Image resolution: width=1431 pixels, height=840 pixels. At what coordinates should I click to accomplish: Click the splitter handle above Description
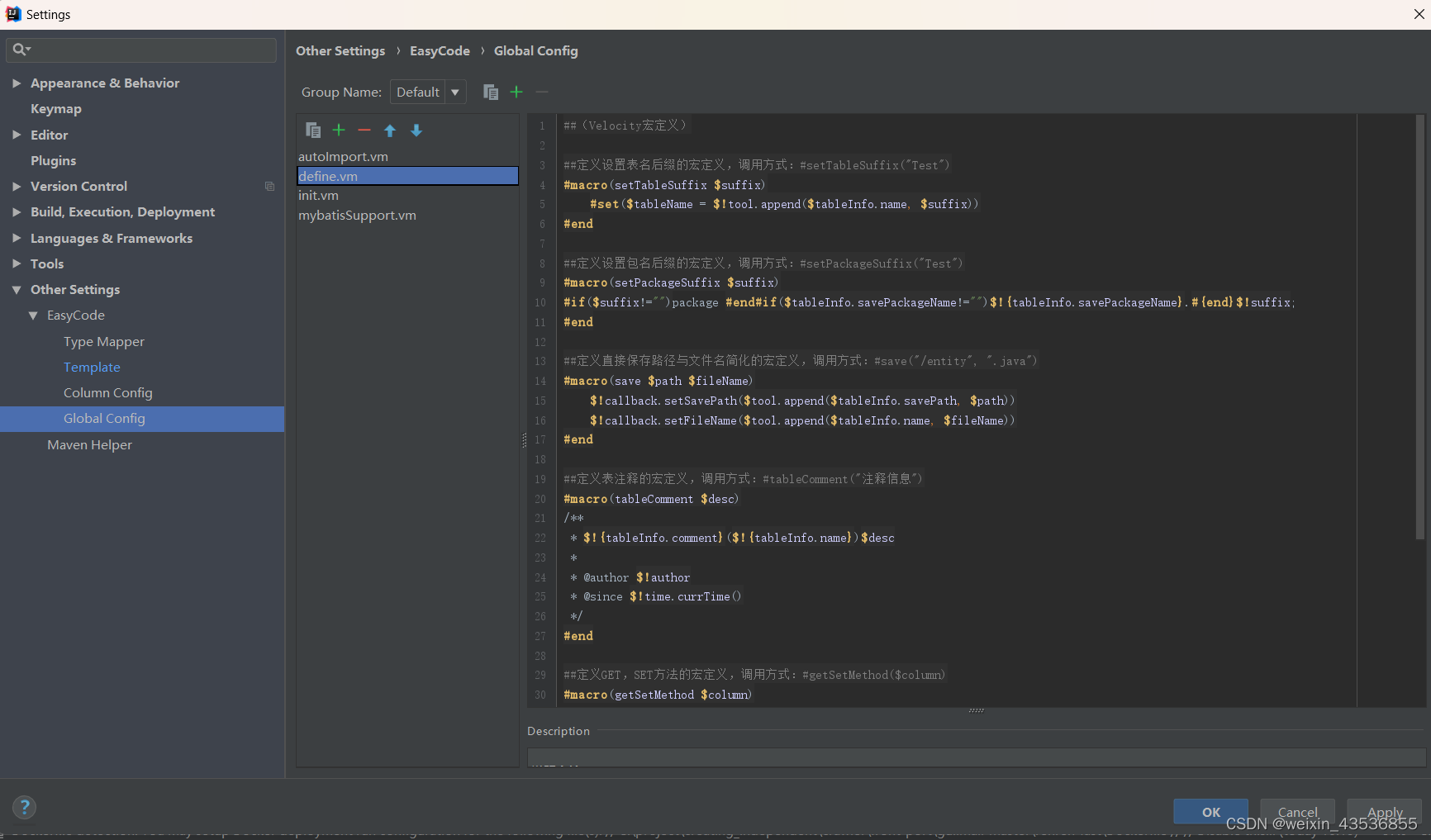pyautogui.click(x=977, y=710)
